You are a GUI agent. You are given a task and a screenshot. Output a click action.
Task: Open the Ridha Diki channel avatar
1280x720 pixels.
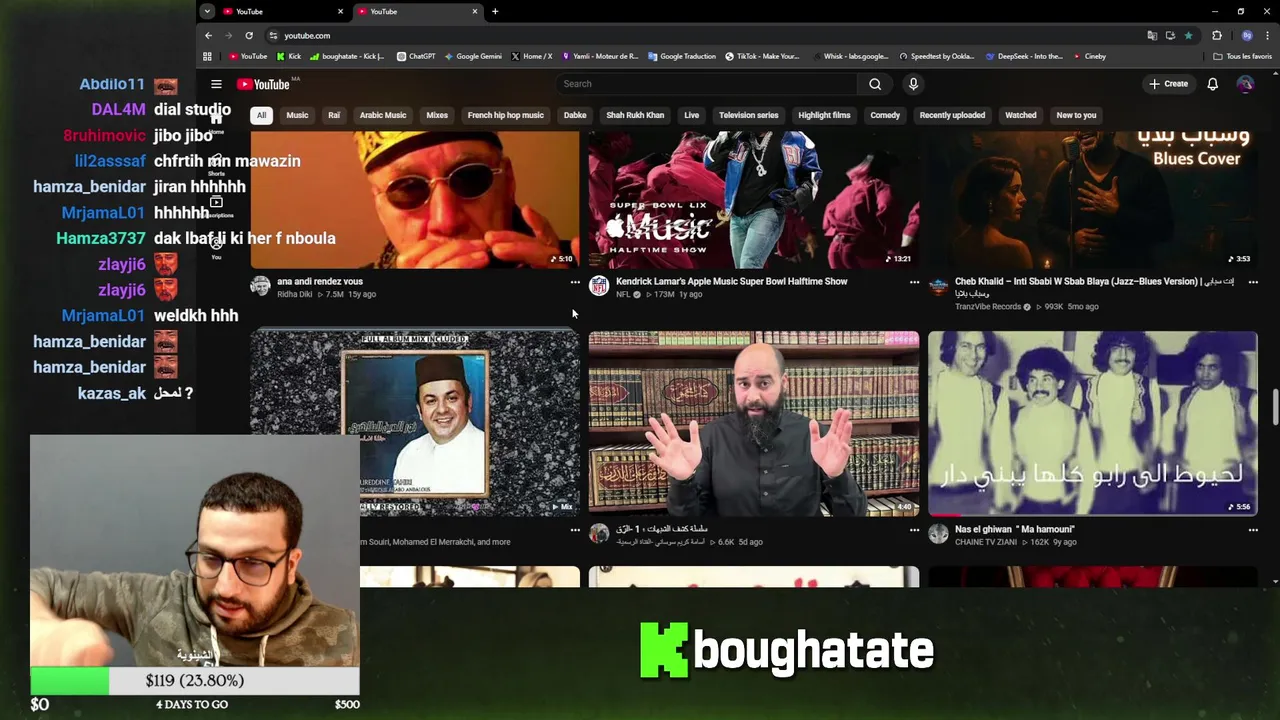(x=260, y=286)
